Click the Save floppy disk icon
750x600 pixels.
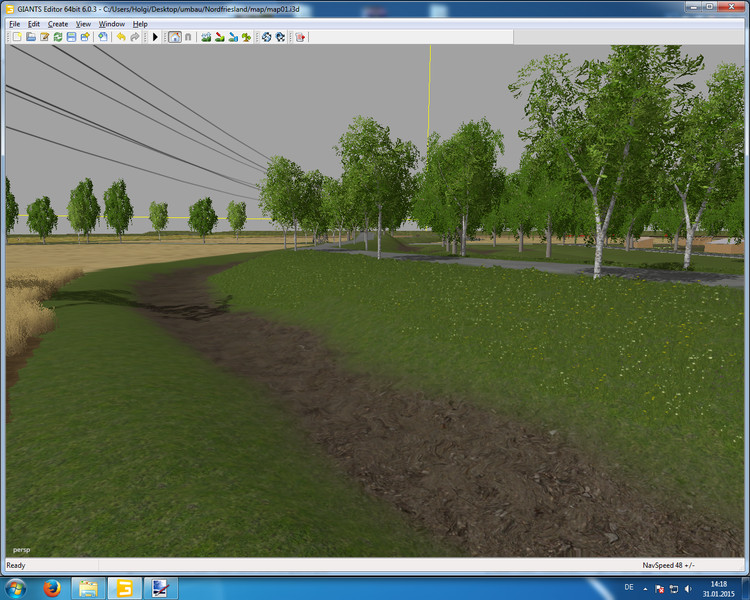pos(71,37)
